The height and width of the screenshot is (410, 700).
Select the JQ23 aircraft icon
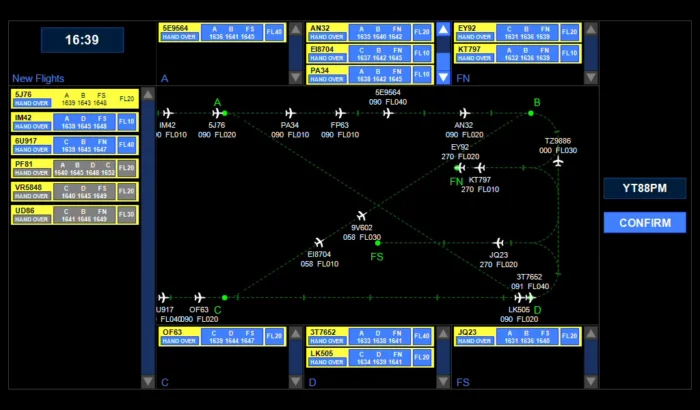pos(499,243)
